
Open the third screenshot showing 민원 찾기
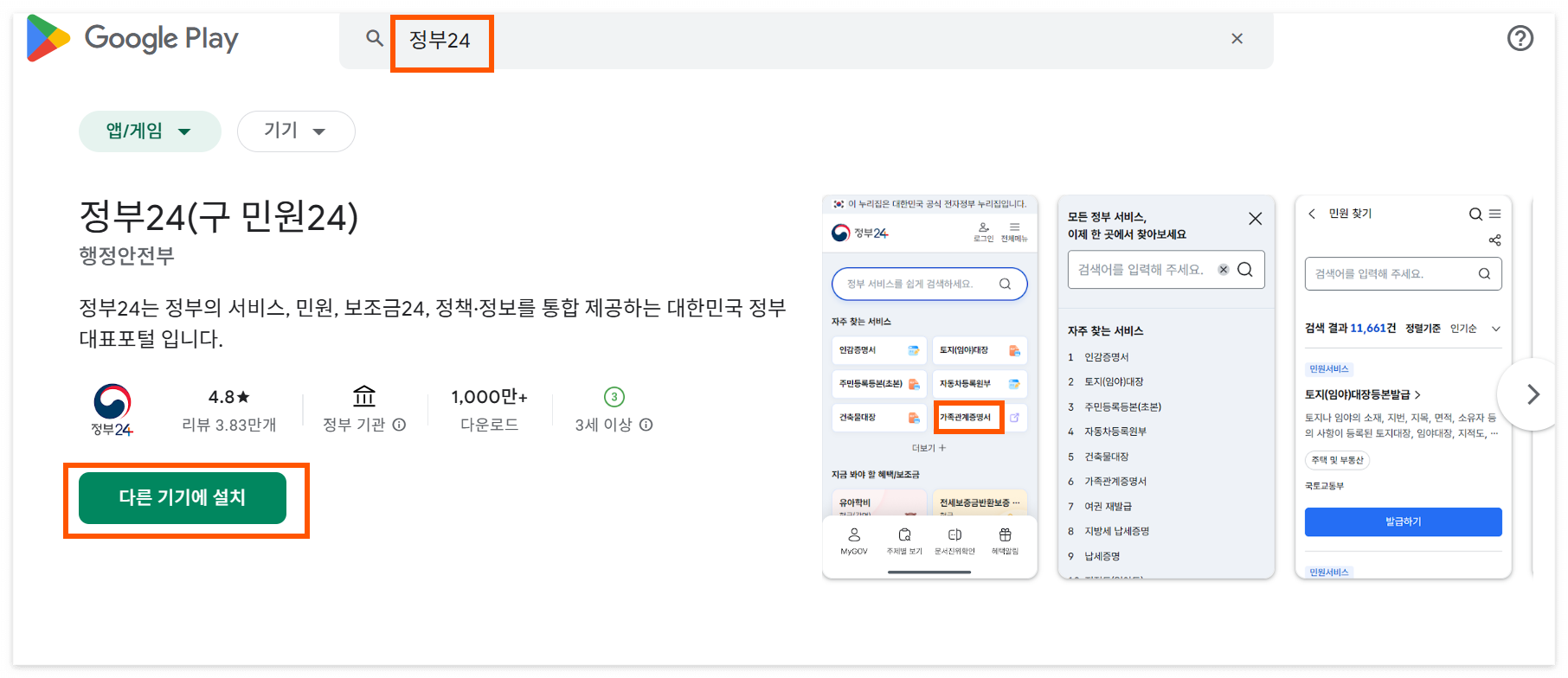coord(1404,387)
